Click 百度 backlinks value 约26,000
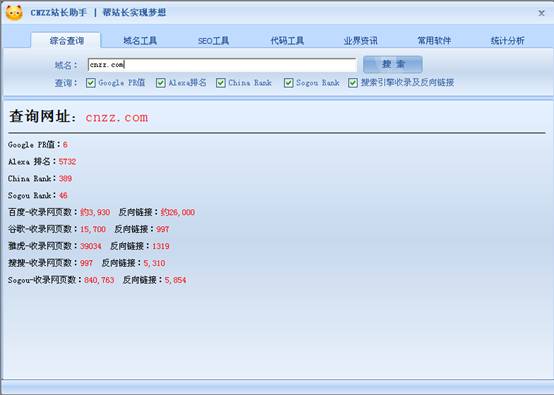Screen dimensions: 554x395 (177, 212)
